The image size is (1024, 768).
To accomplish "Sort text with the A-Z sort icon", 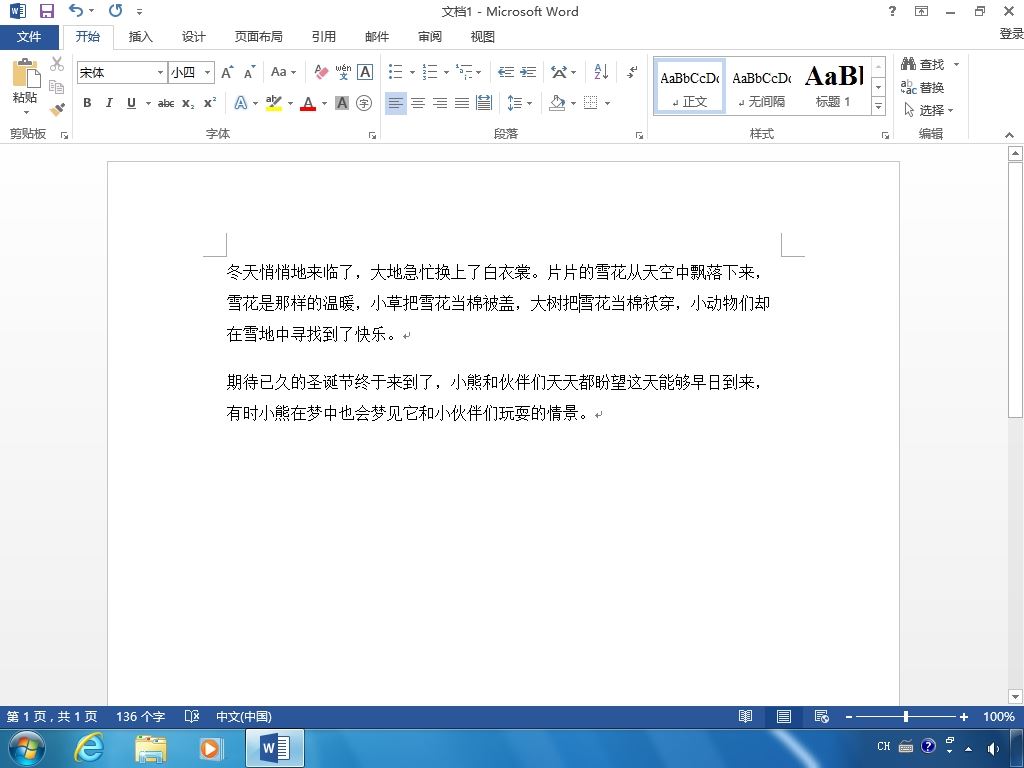I will 601,72.
